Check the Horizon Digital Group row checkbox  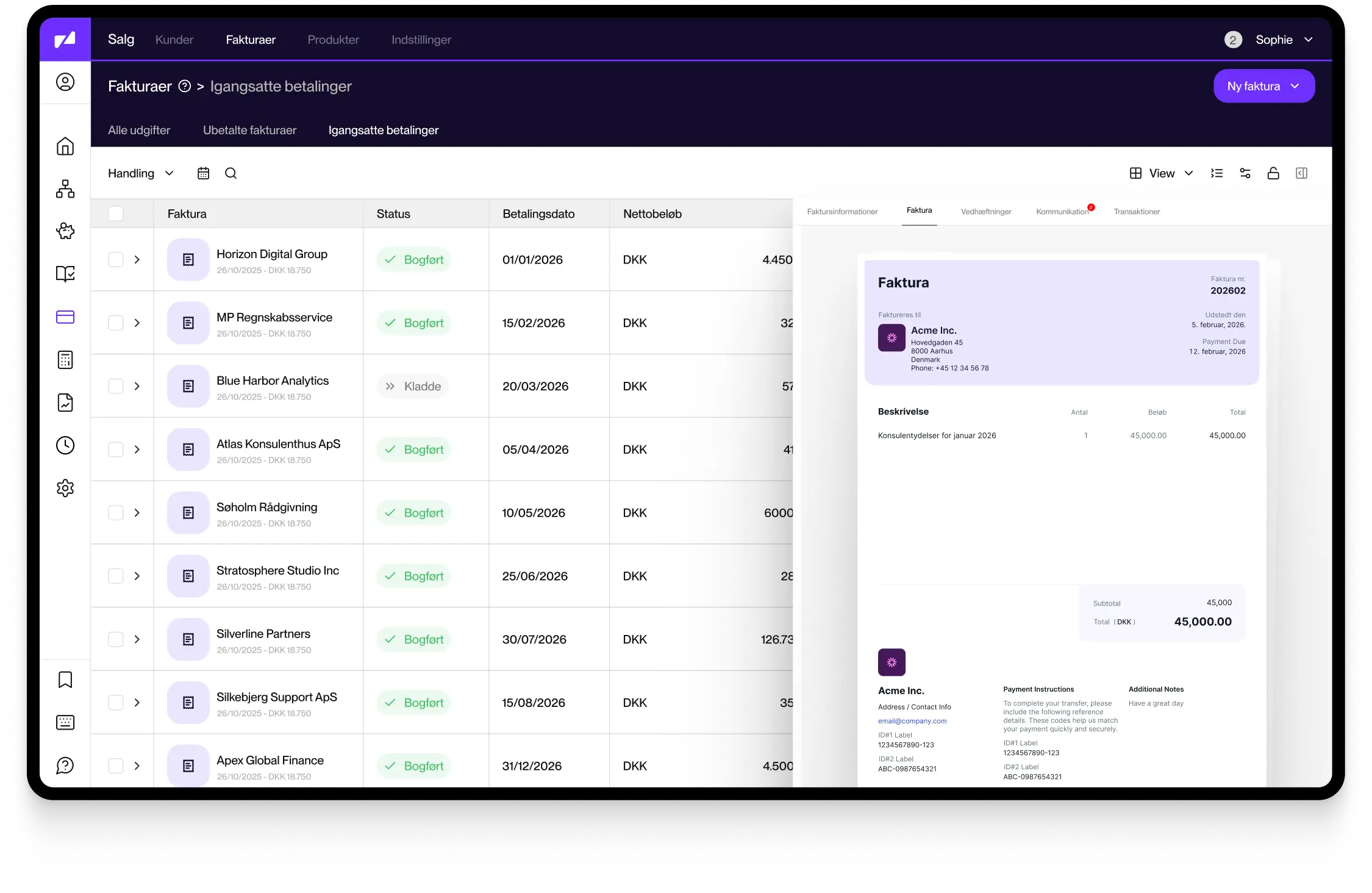tap(115, 259)
